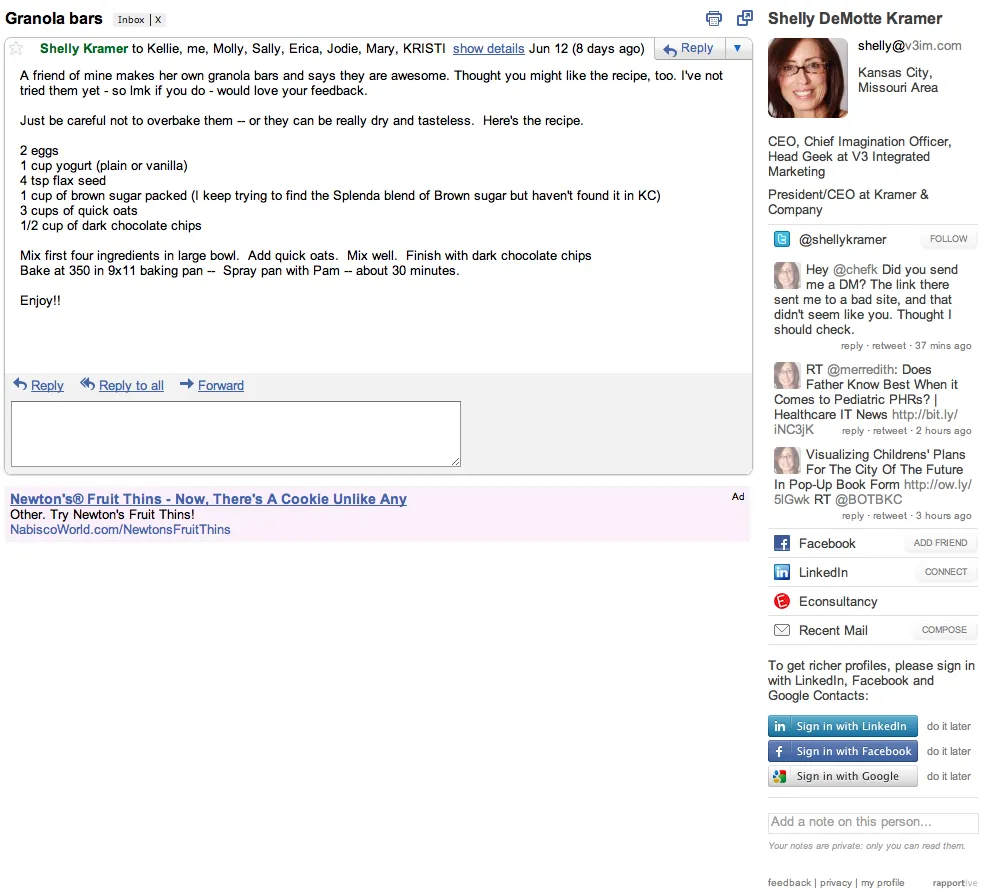Click the Reply button in the message header
990x893 pixels.
pyautogui.click(x=688, y=48)
